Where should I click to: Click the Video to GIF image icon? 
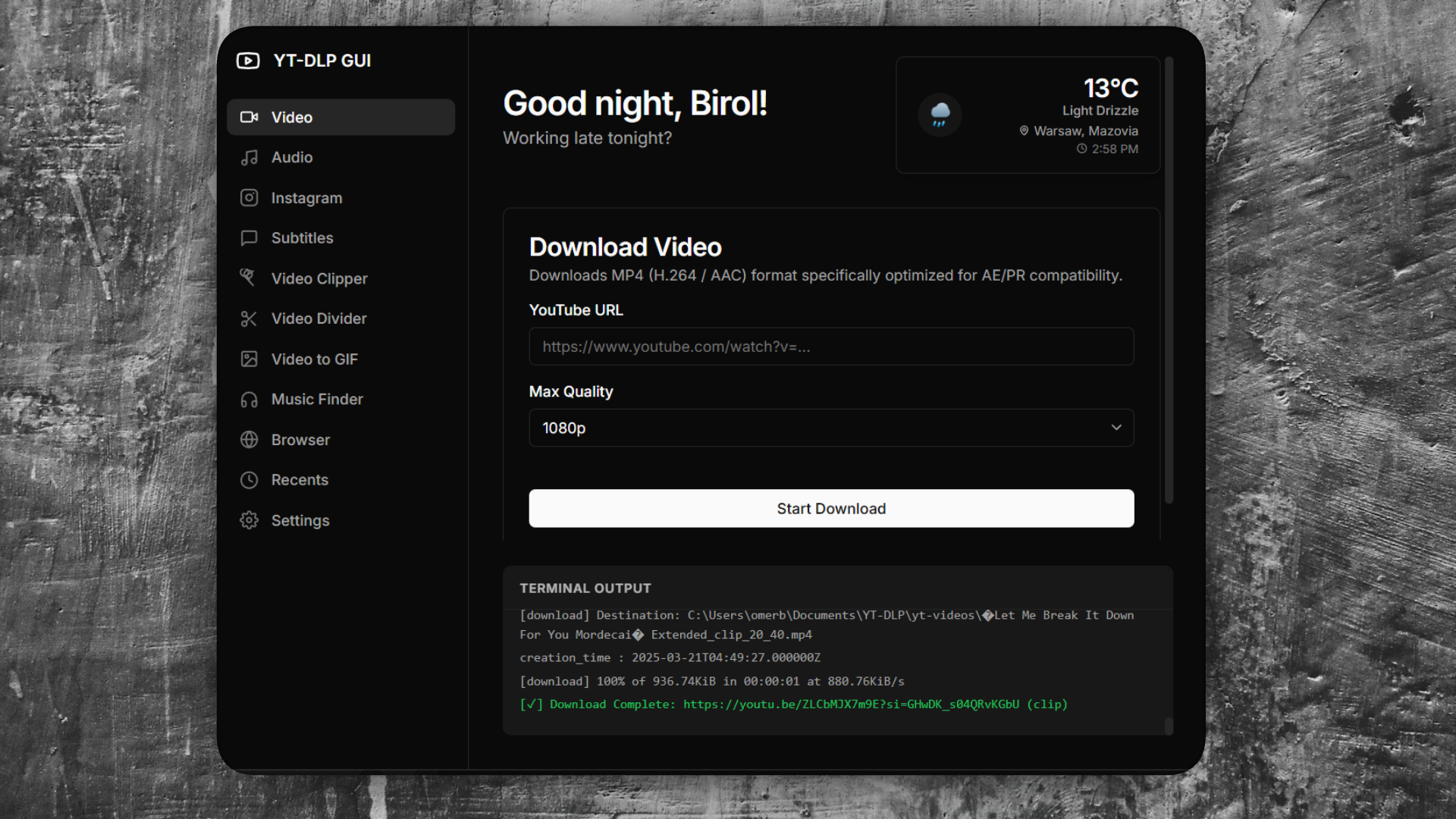point(249,359)
